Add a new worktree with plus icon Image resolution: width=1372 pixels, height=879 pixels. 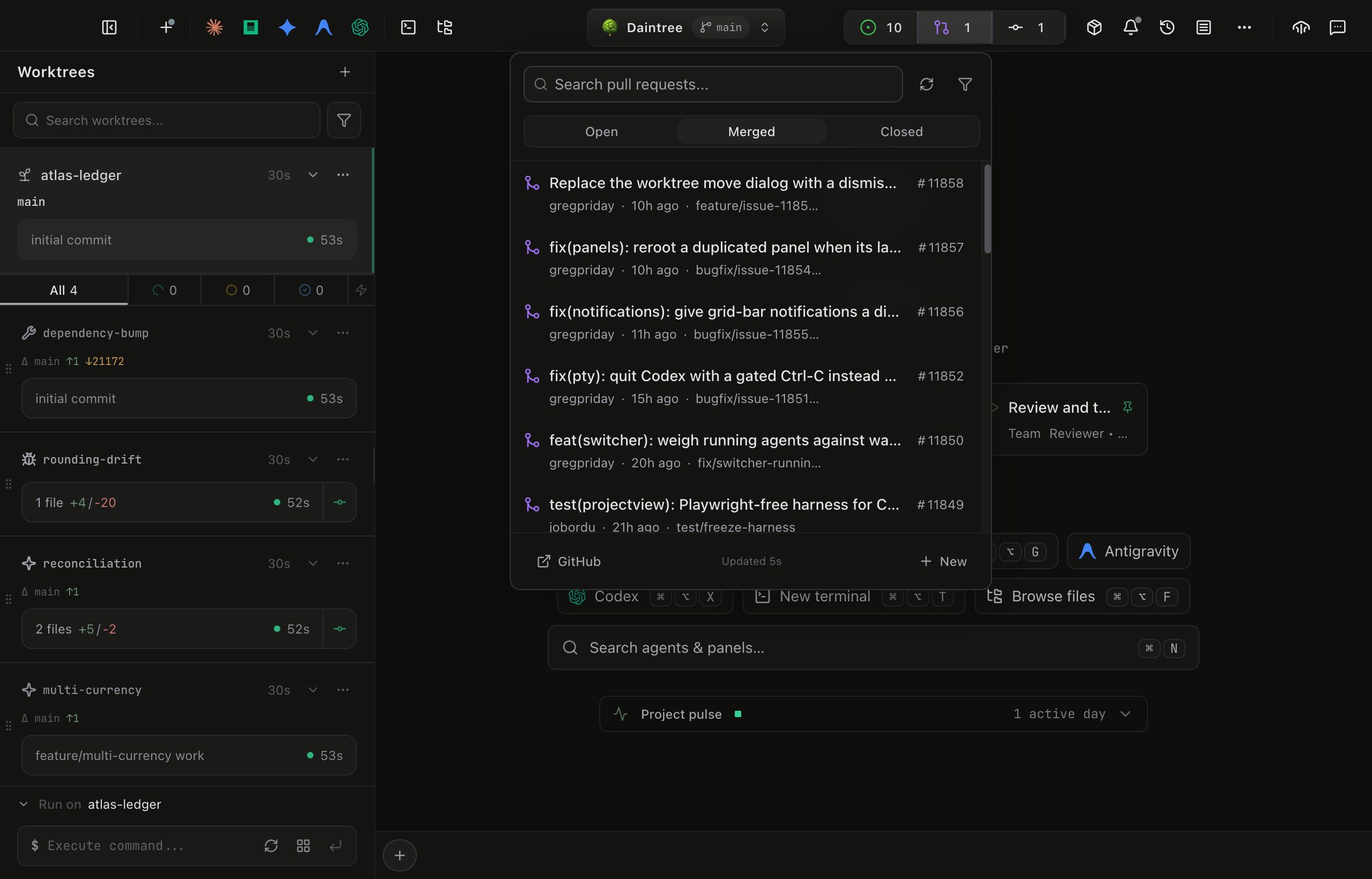[x=345, y=72]
